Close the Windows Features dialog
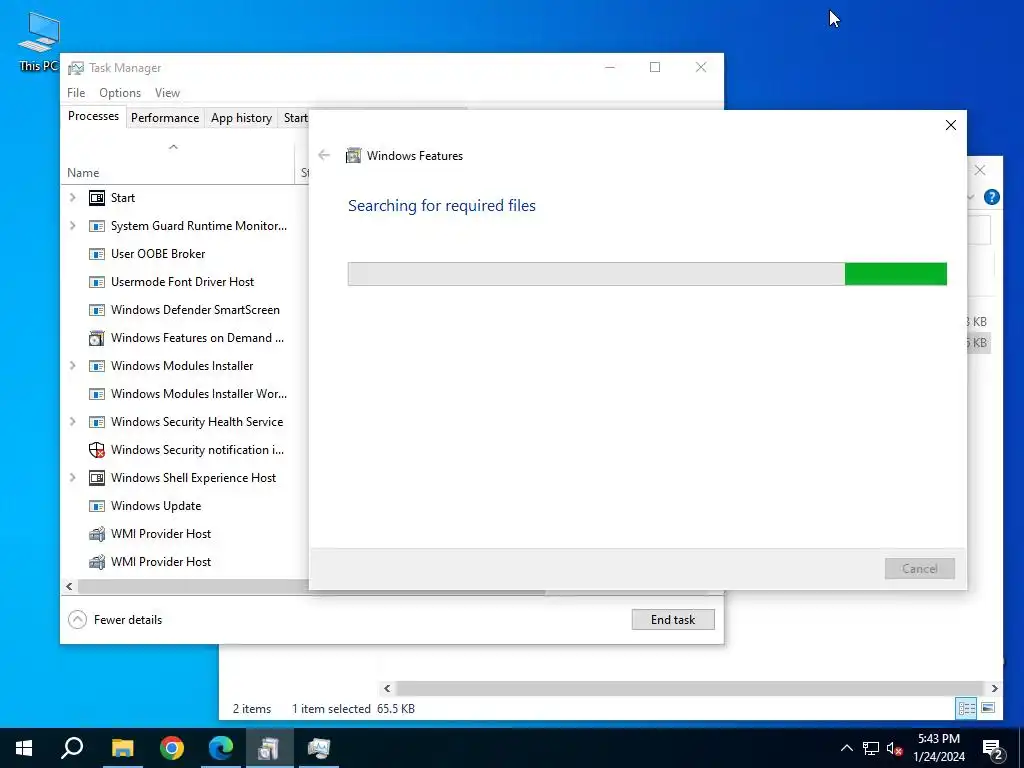 [x=951, y=125]
